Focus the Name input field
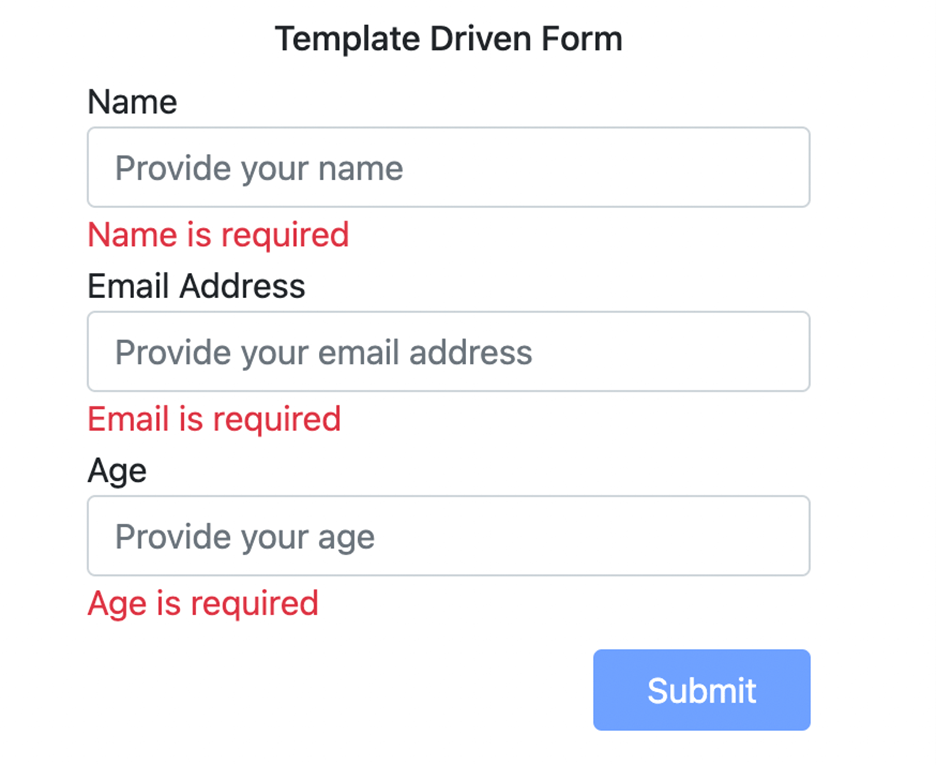 click(448, 167)
